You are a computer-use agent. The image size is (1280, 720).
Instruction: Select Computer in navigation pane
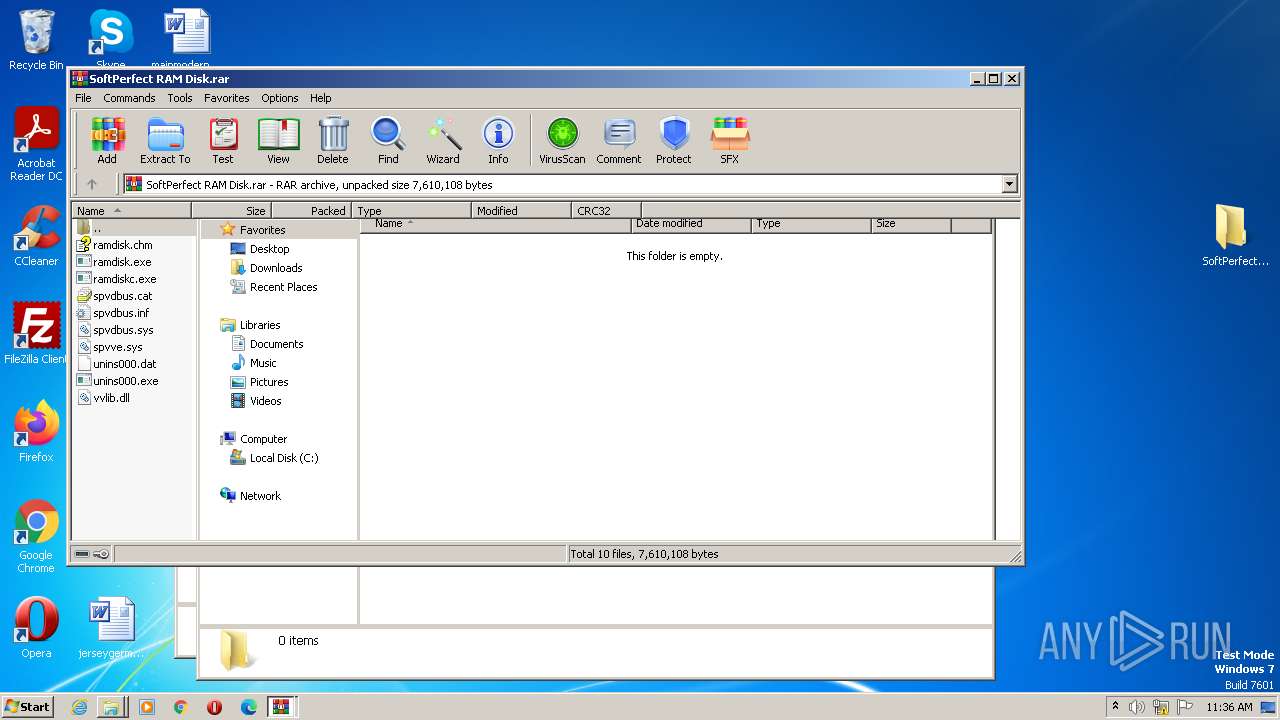[x=263, y=439]
